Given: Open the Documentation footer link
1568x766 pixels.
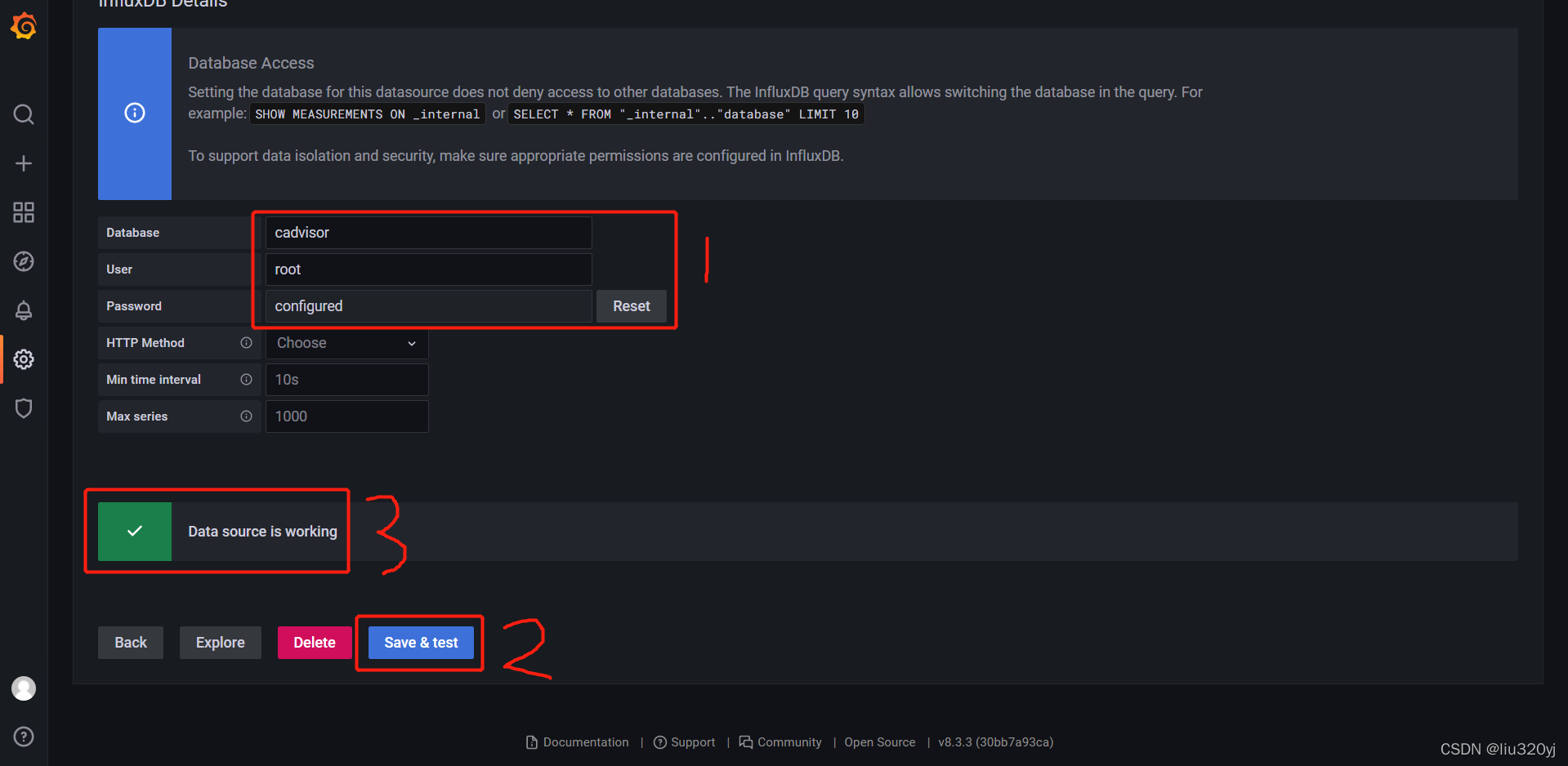Looking at the screenshot, I should coord(578,742).
